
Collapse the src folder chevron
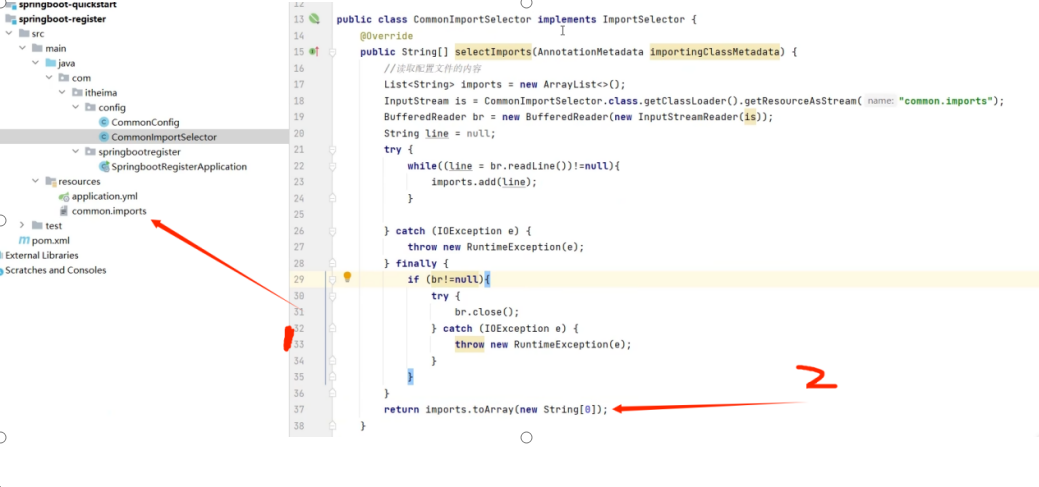(9, 34)
